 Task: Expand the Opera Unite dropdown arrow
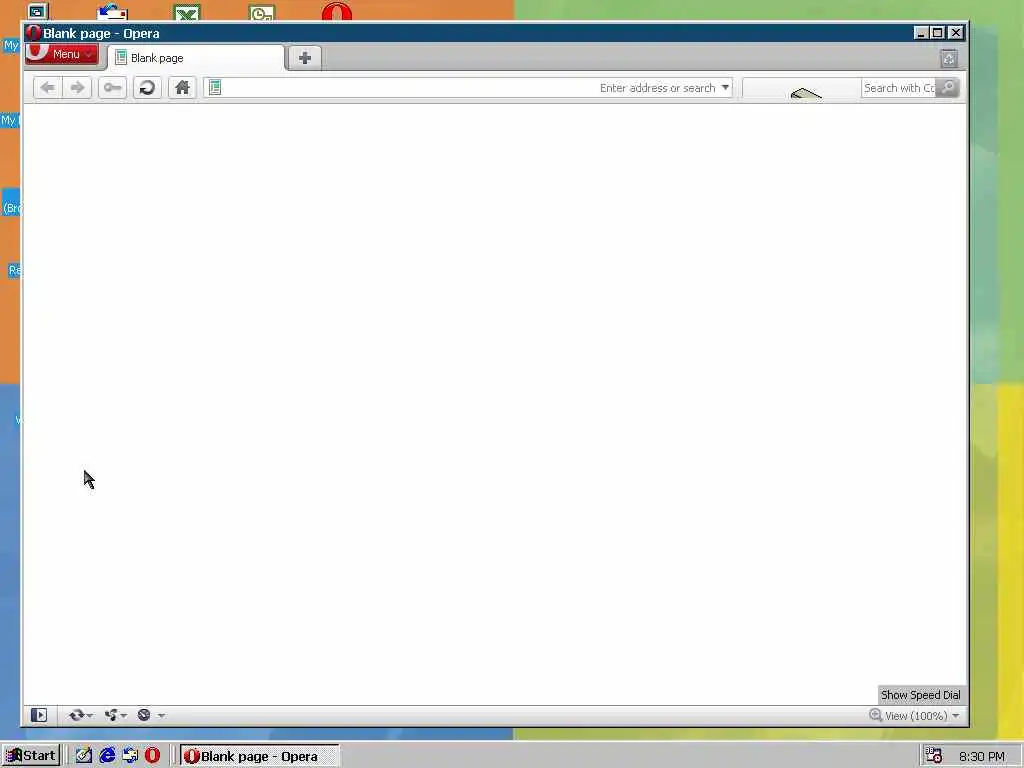(123, 716)
